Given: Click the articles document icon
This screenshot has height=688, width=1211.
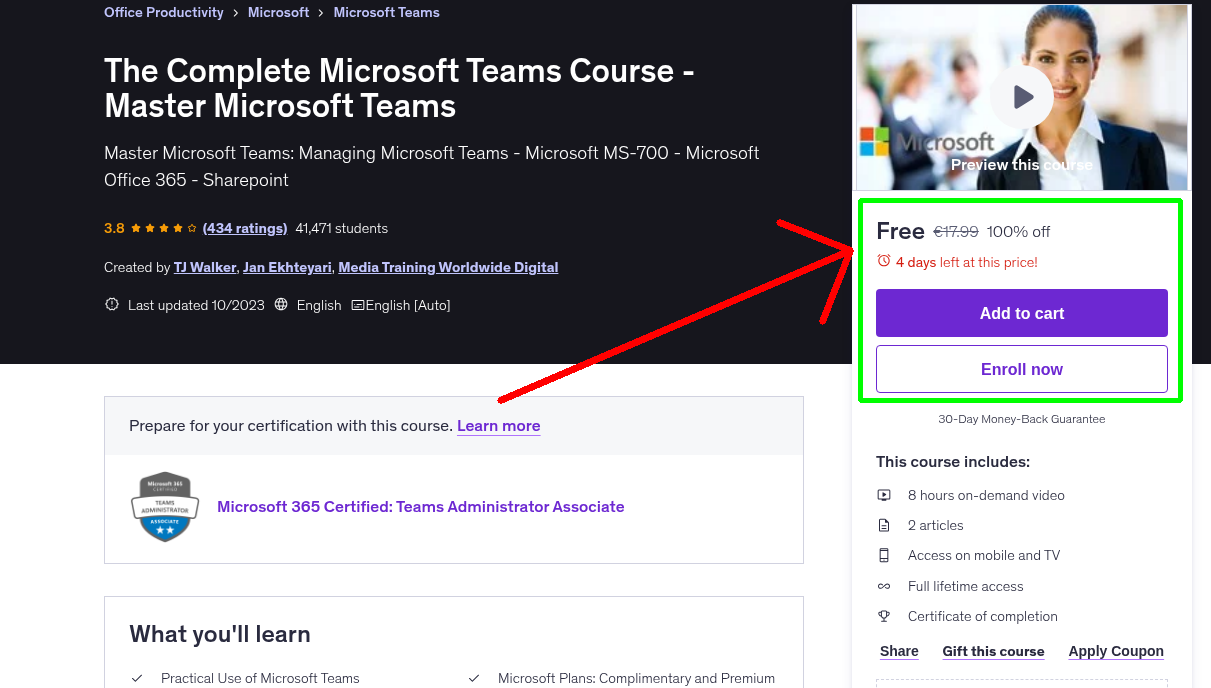Looking at the screenshot, I should (884, 524).
